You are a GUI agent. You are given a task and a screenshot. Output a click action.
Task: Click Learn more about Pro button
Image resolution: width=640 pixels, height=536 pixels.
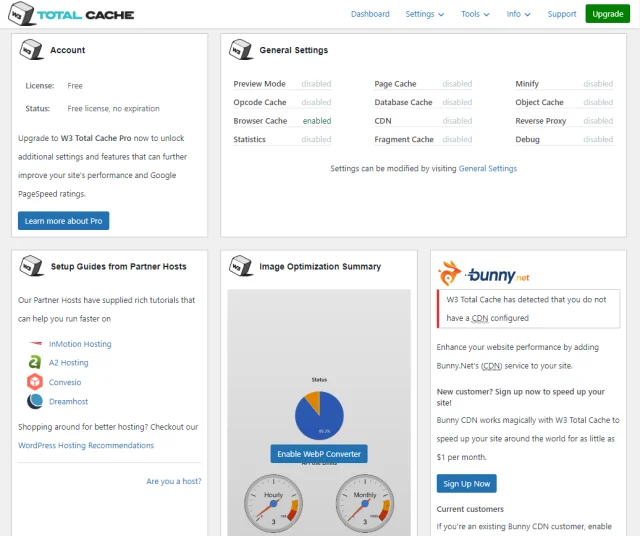point(63,221)
